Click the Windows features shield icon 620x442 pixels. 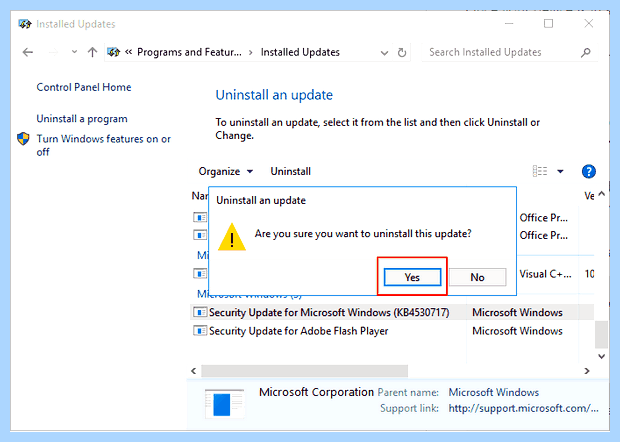click(x=23, y=139)
